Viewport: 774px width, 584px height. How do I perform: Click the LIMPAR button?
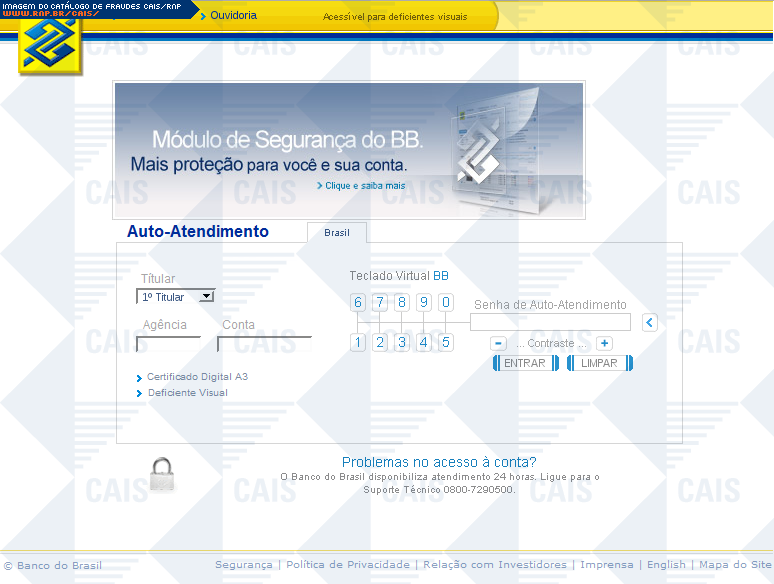(599, 363)
